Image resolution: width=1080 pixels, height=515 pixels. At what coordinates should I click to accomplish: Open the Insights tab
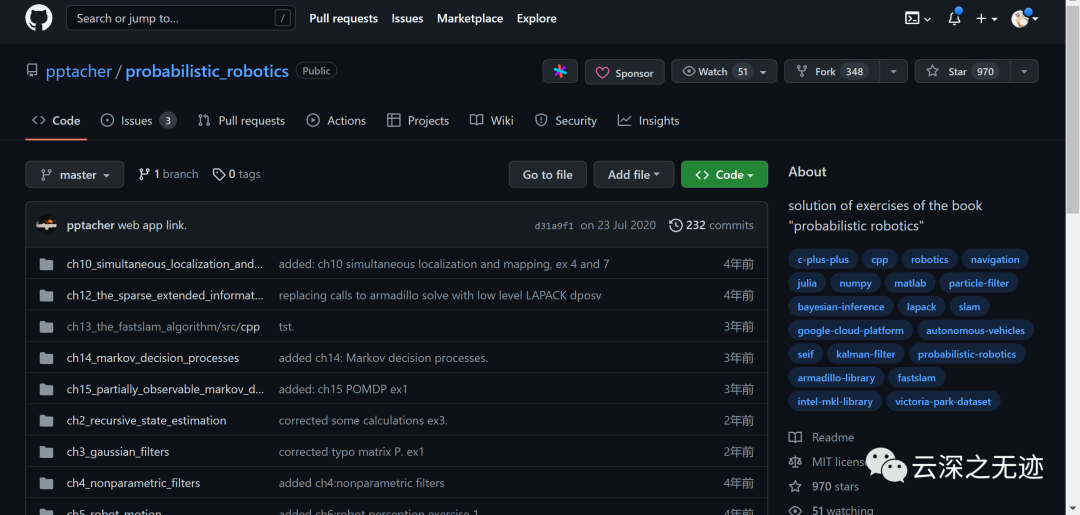click(x=648, y=120)
